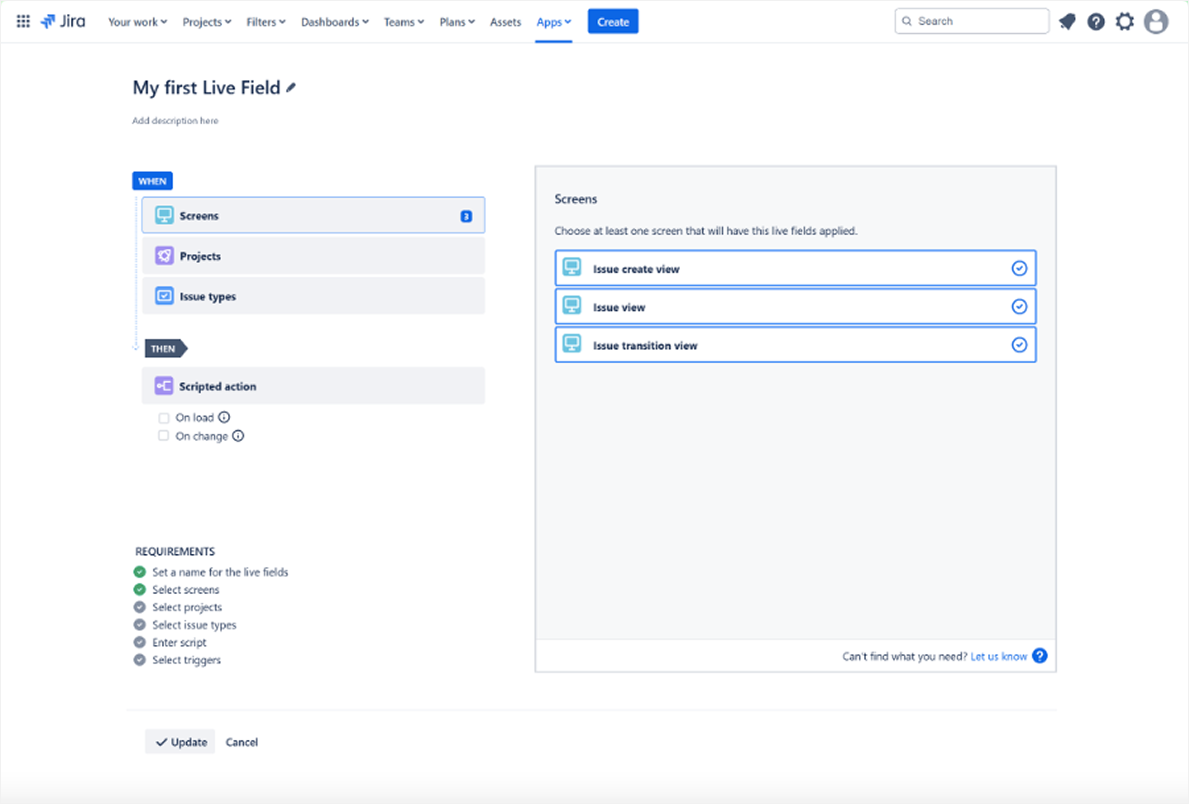Click 'Select issue types' requirement
1189x804 pixels.
(x=194, y=625)
